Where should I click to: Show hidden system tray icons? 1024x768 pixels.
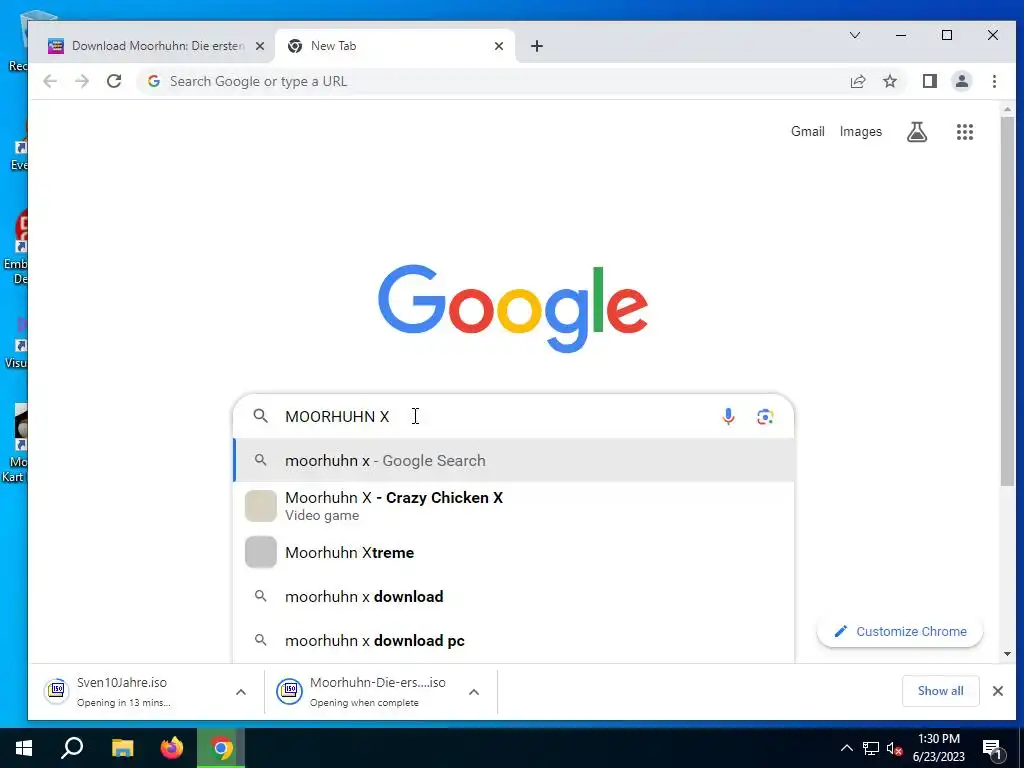pos(846,748)
